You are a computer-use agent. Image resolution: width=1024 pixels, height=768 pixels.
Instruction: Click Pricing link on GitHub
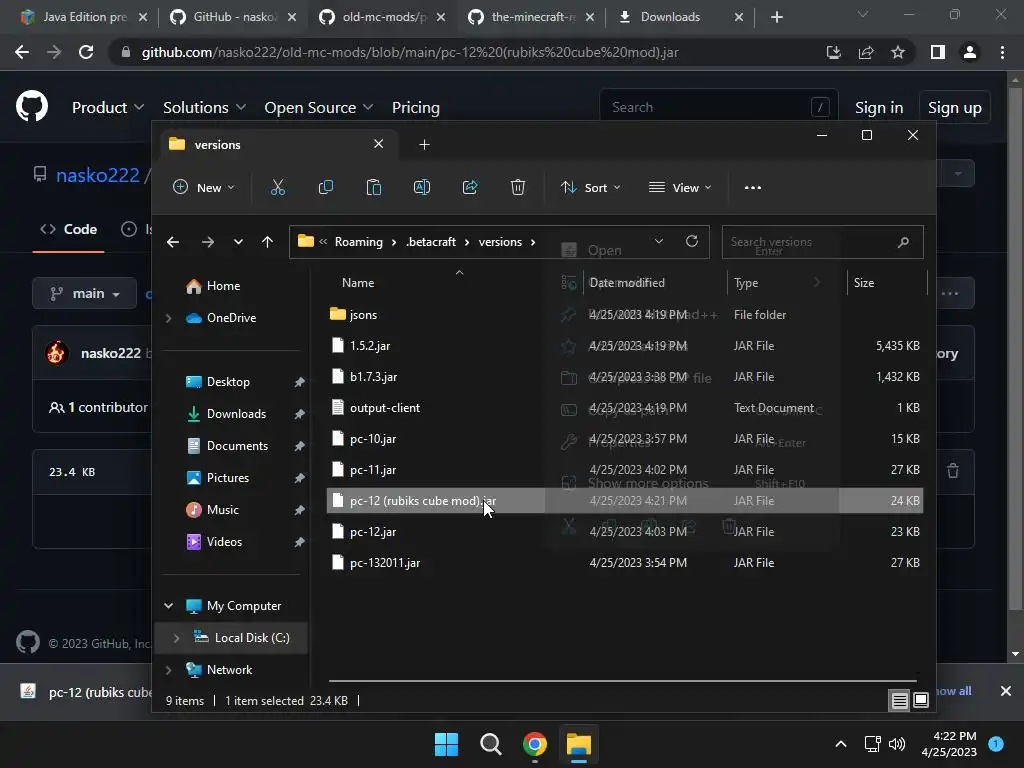click(415, 107)
